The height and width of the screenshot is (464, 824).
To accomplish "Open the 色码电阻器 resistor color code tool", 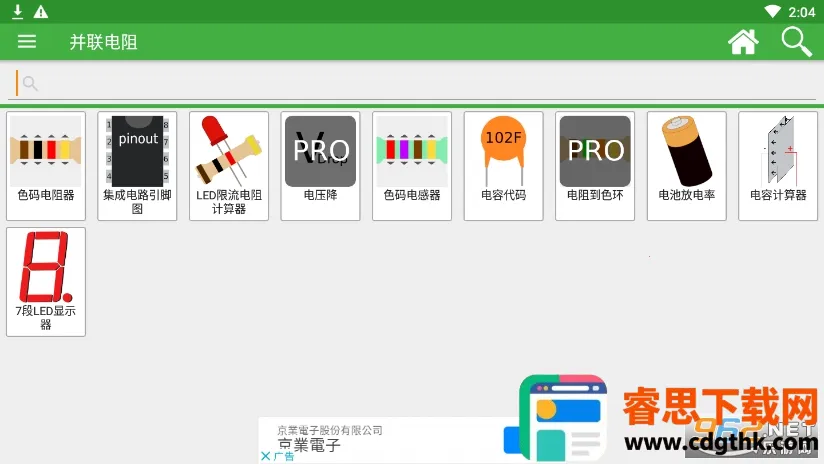I will (x=46, y=165).
